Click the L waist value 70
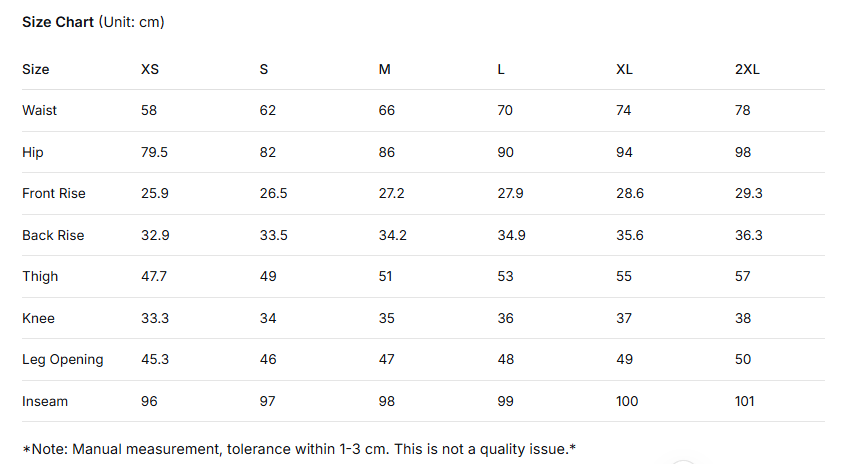The width and height of the screenshot is (844, 464). [505, 110]
